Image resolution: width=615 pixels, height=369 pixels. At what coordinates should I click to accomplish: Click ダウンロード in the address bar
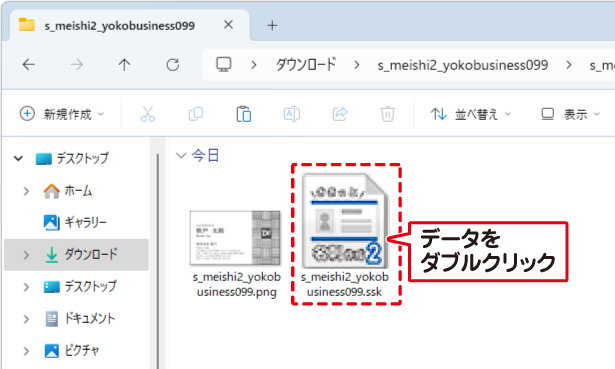point(306,64)
